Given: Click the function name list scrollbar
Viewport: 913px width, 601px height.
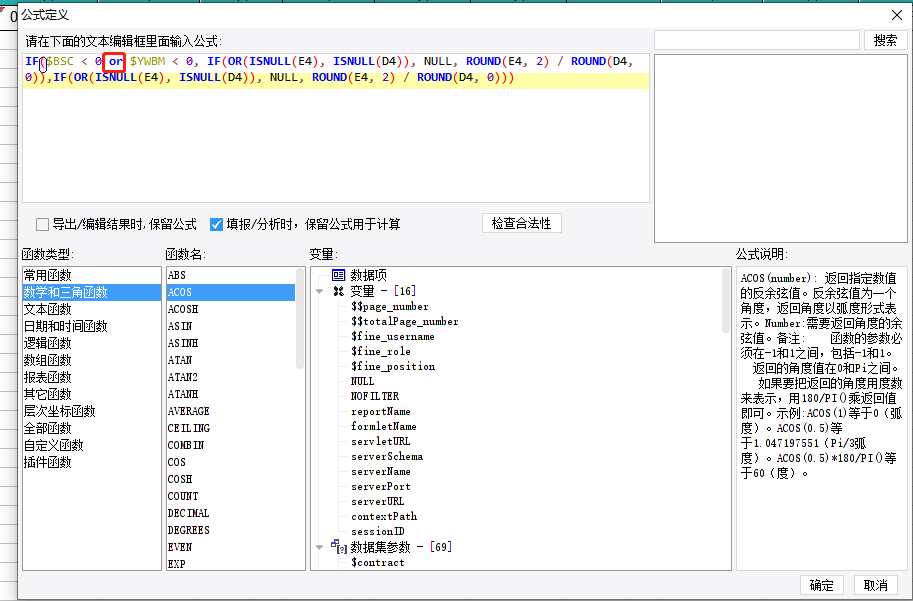Looking at the screenshot, I should pyautogui.click(x=300, y=320).
